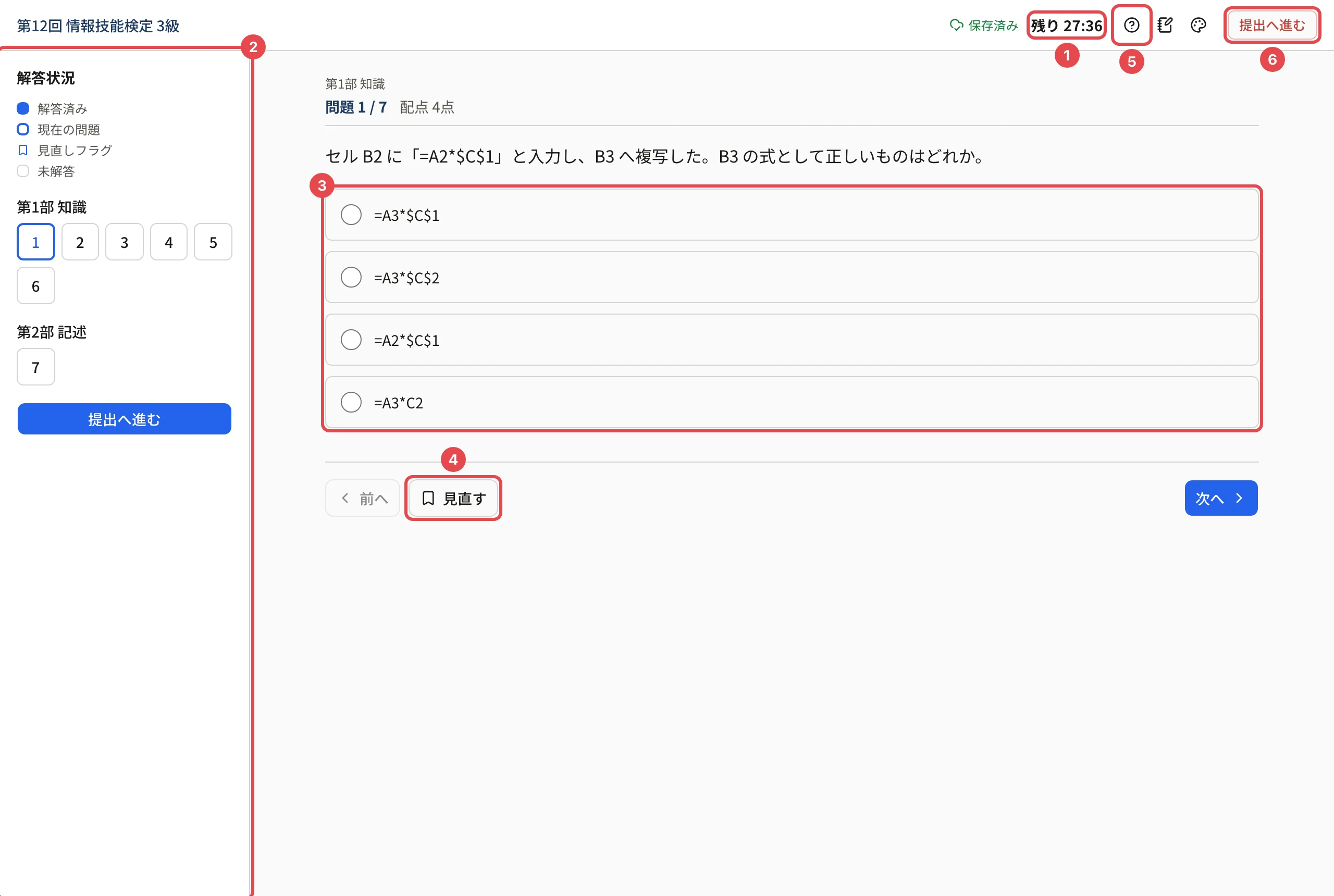
Task: Click the blue 提出へ進む sidebar button
Action: tap(124, 419)
